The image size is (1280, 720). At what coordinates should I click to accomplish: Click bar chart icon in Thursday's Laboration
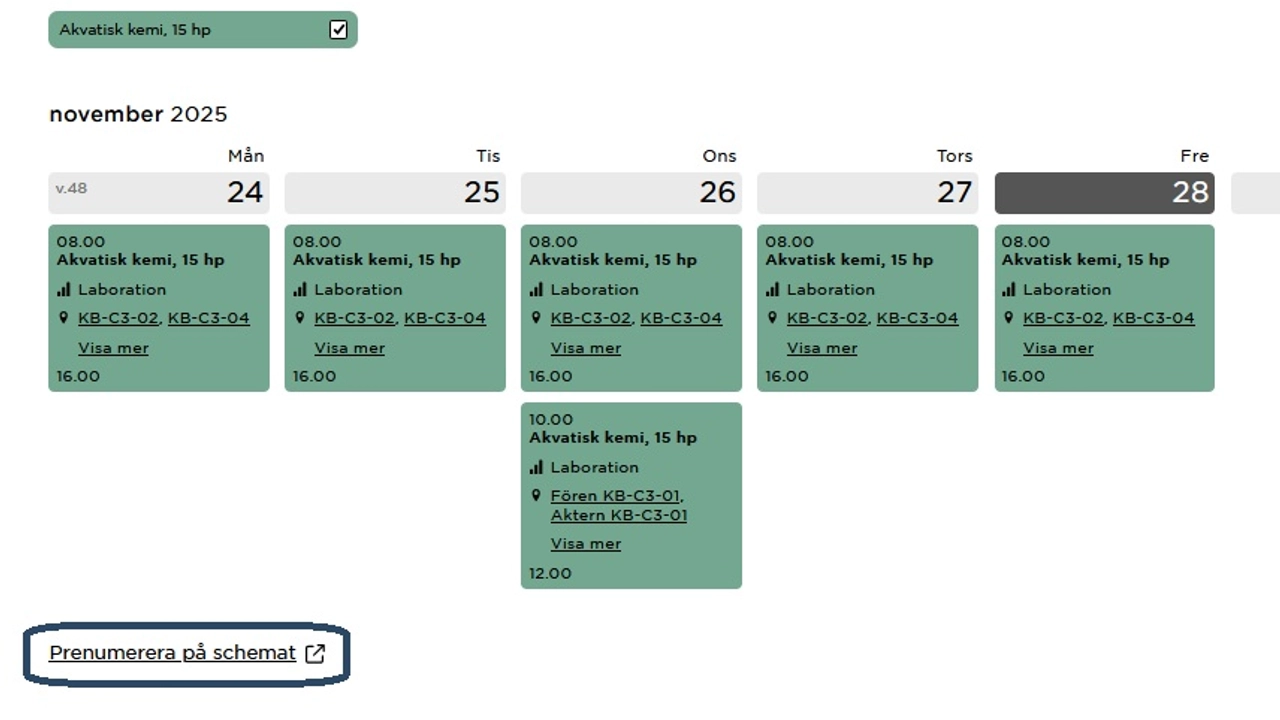pos(772,290)
